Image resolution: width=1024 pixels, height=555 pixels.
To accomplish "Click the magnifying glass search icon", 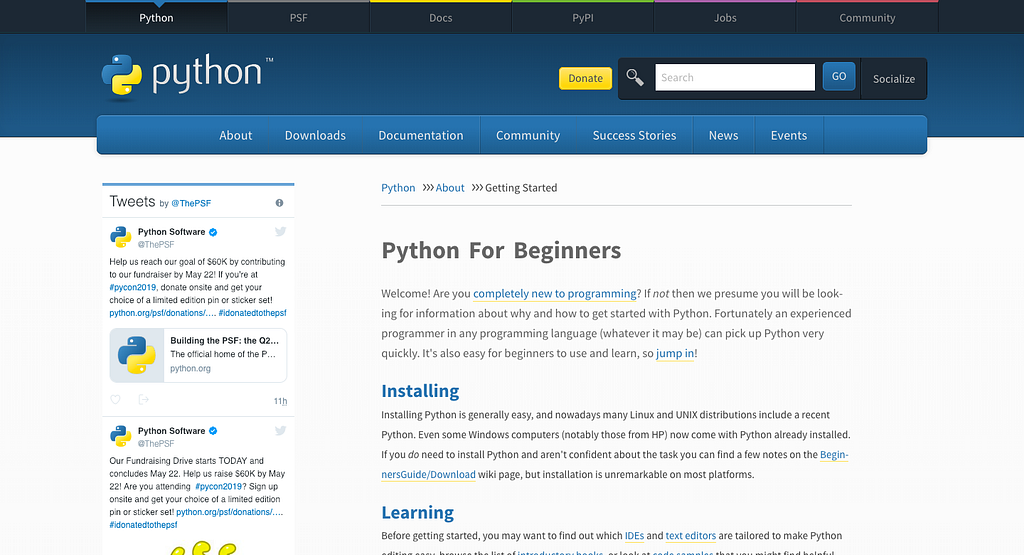I will (635, 77).
